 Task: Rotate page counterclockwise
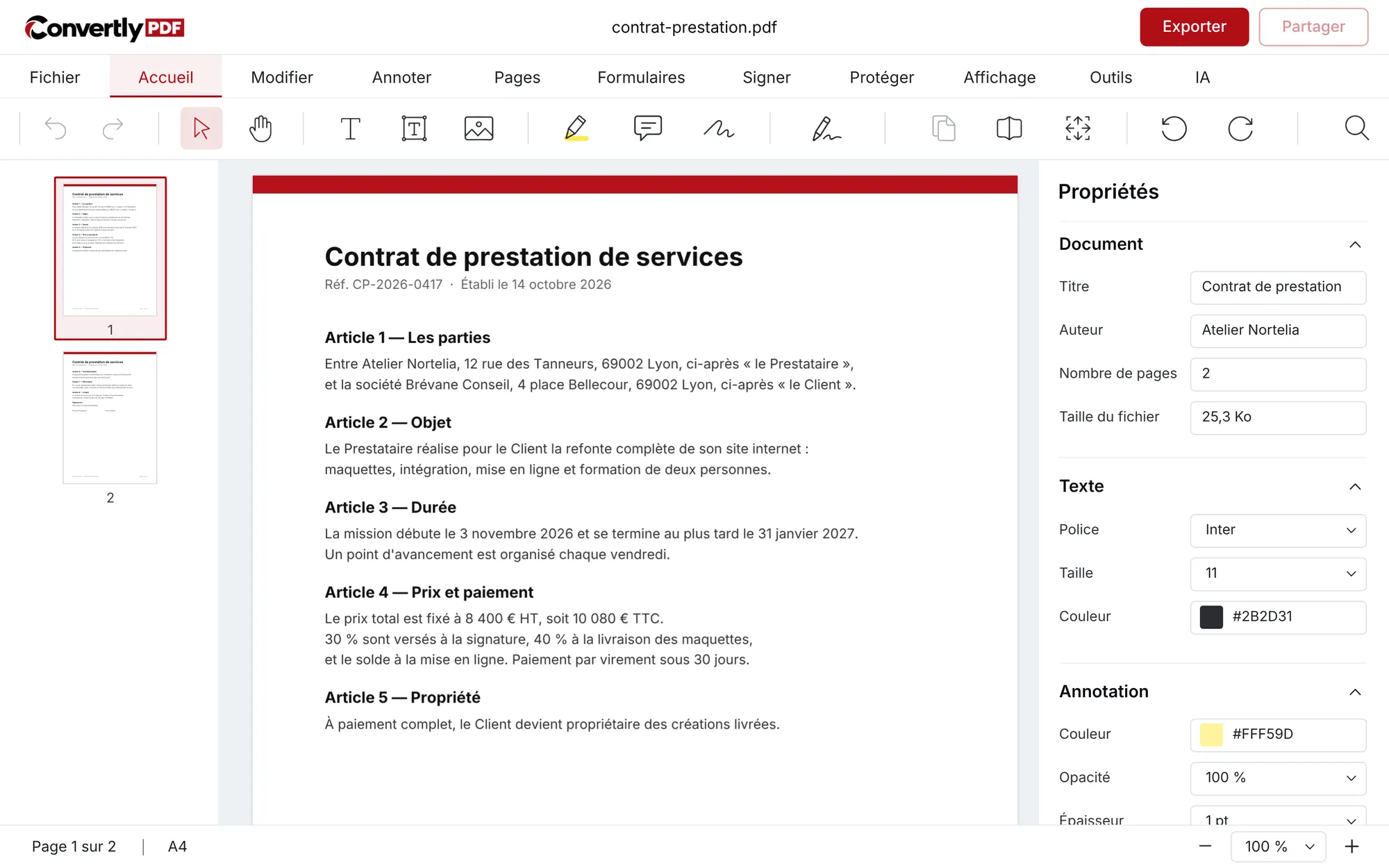pos(1174,128)
